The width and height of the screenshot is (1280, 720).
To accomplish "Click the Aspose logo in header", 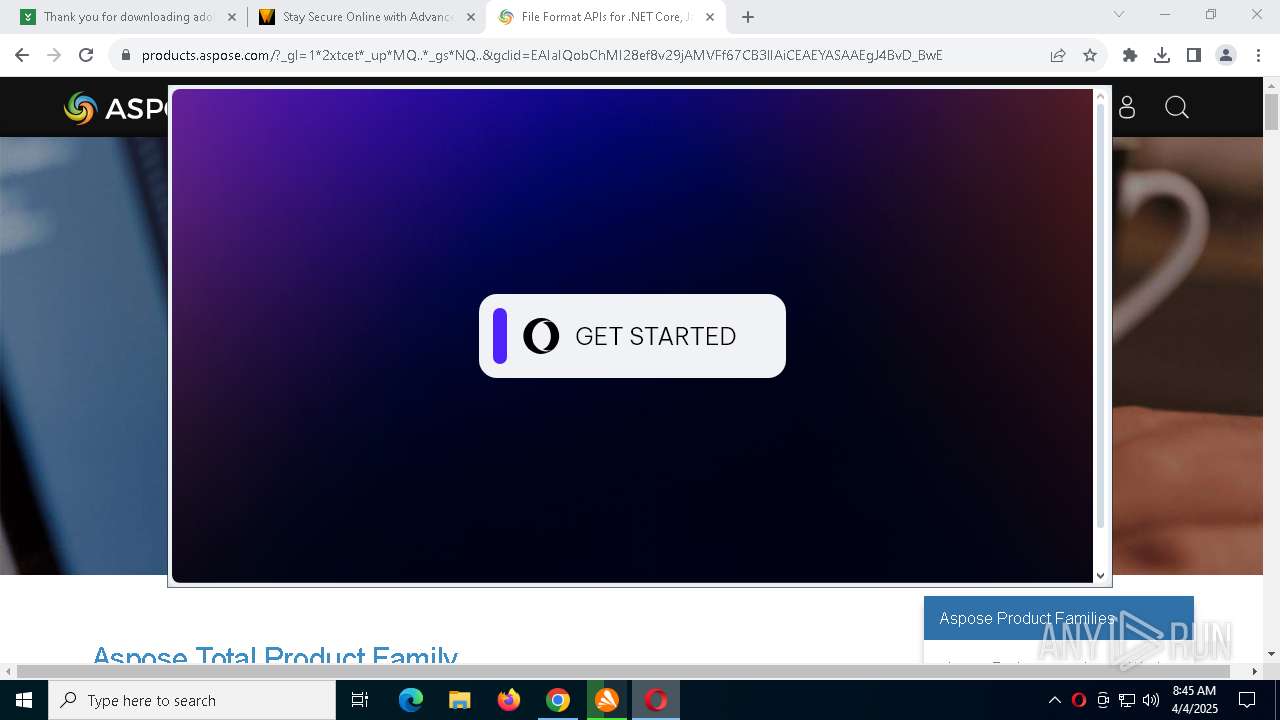I will pyautogui.click(x=117, y=108).
